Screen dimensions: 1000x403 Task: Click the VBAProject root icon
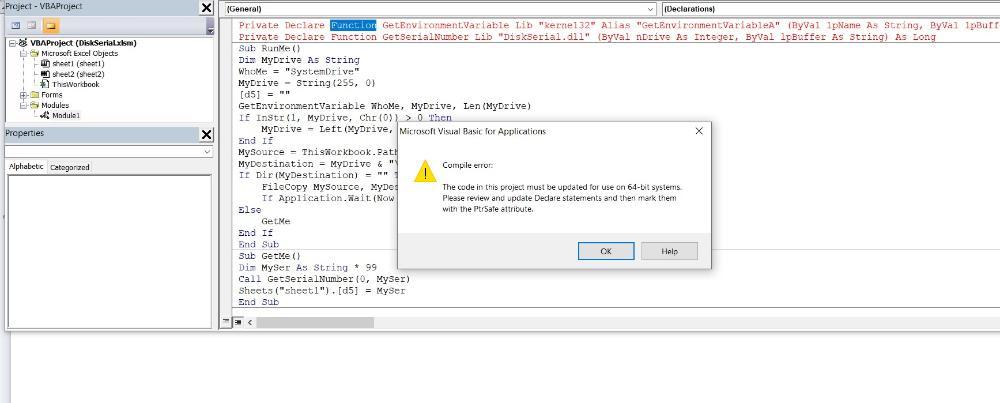pos(24,43)
